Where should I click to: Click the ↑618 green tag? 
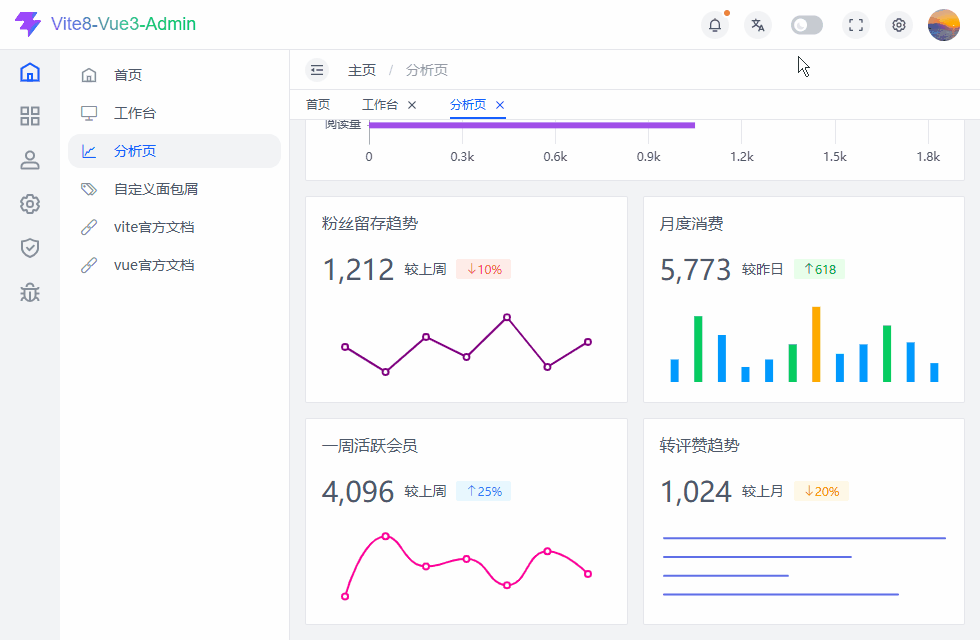click(819, 269)
